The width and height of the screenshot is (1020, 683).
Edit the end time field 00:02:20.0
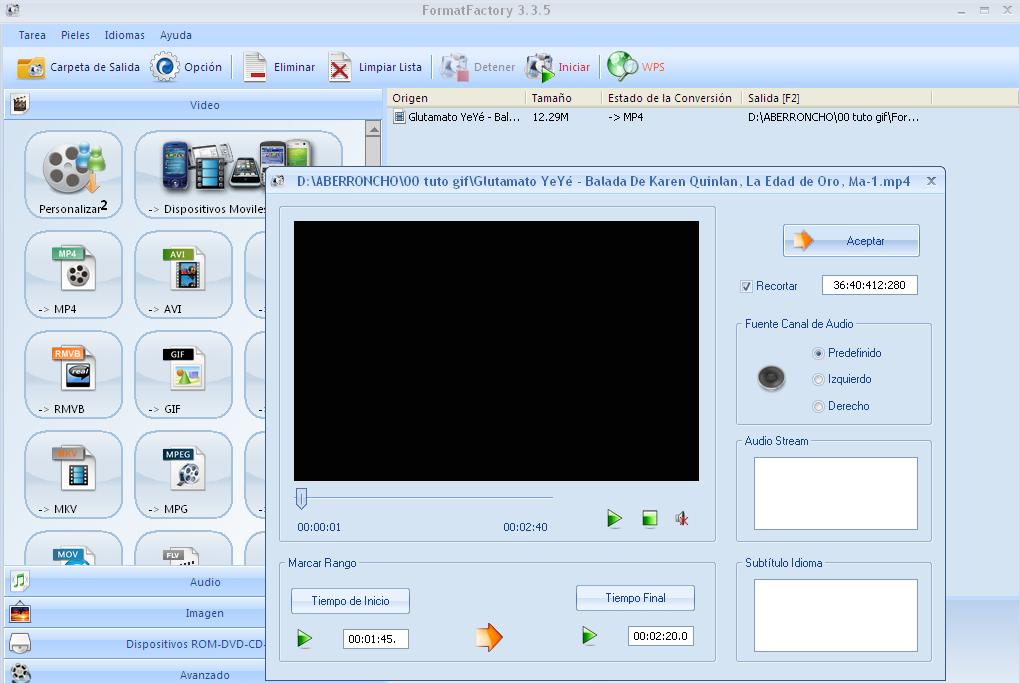pyautogui.click(x=660, y=636)
